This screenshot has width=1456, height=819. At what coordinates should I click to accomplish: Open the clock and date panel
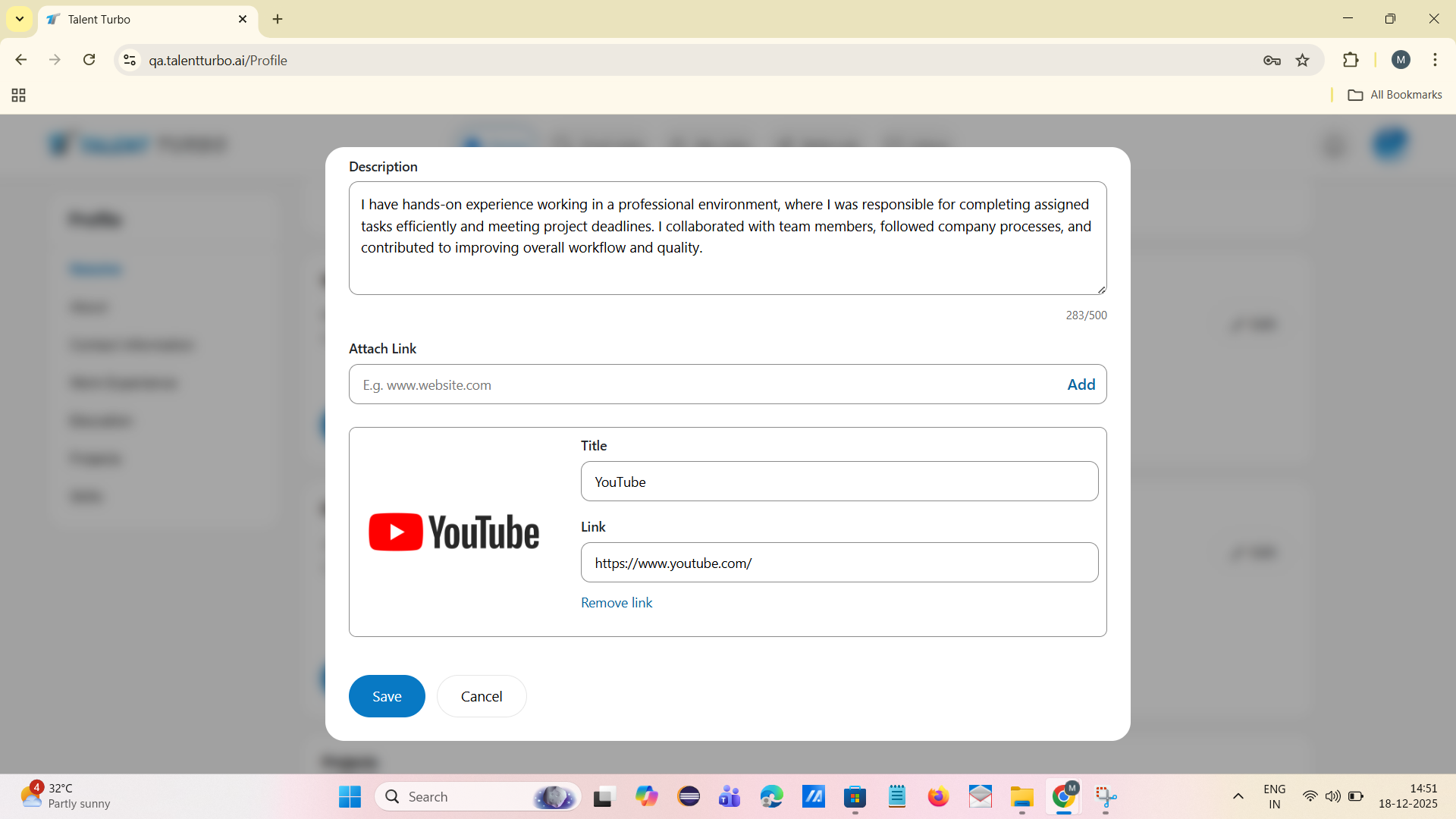(1407, 796)
